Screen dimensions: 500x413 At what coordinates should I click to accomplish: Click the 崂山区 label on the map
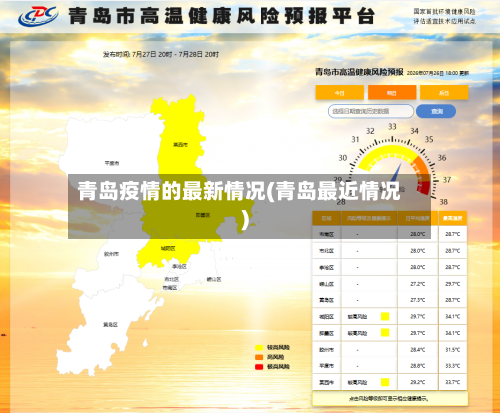point(214,279)
